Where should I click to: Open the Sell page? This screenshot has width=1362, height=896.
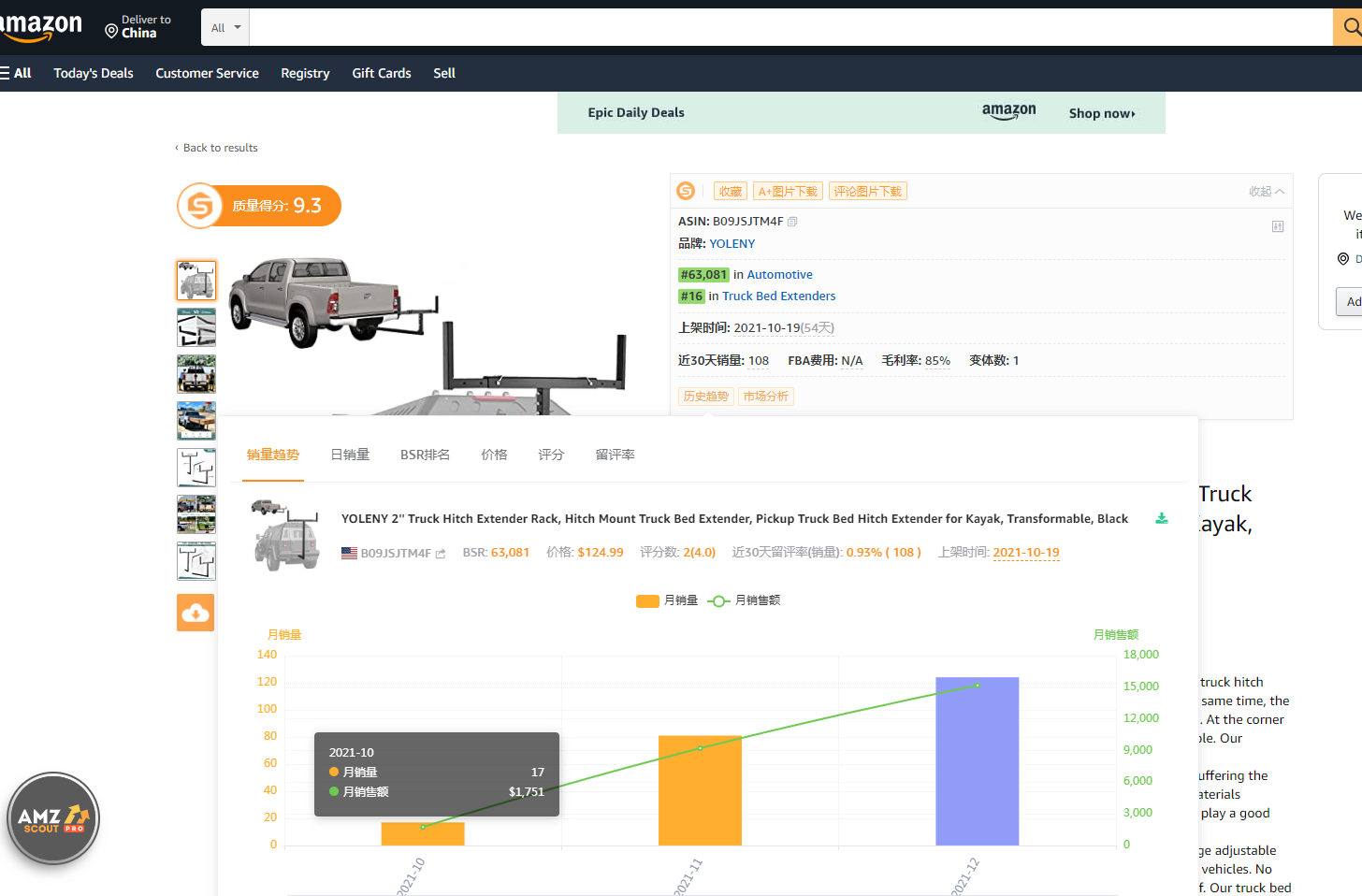[444, 73]
